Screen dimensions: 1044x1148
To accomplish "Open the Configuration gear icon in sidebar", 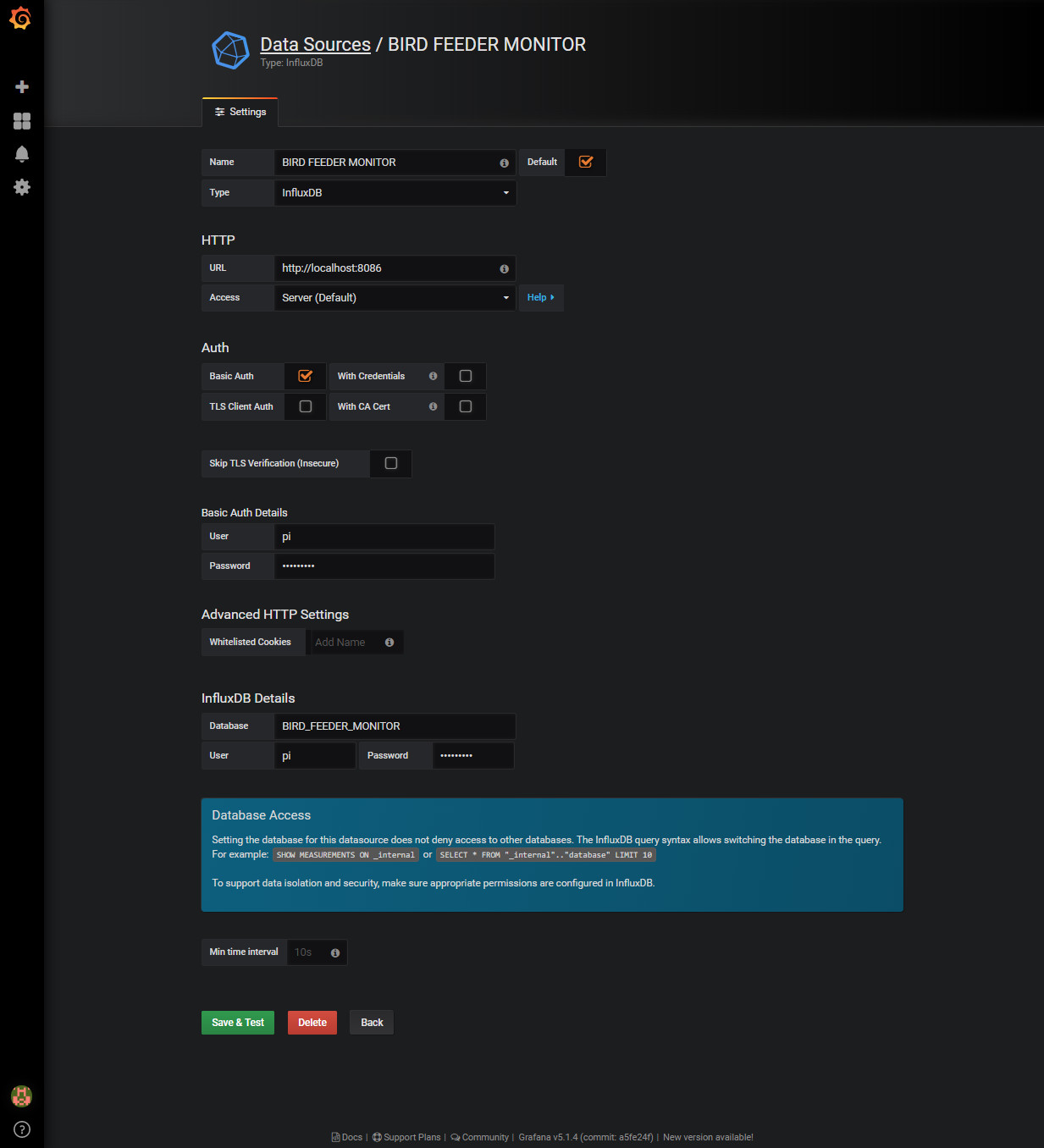I will click(22, 187).
